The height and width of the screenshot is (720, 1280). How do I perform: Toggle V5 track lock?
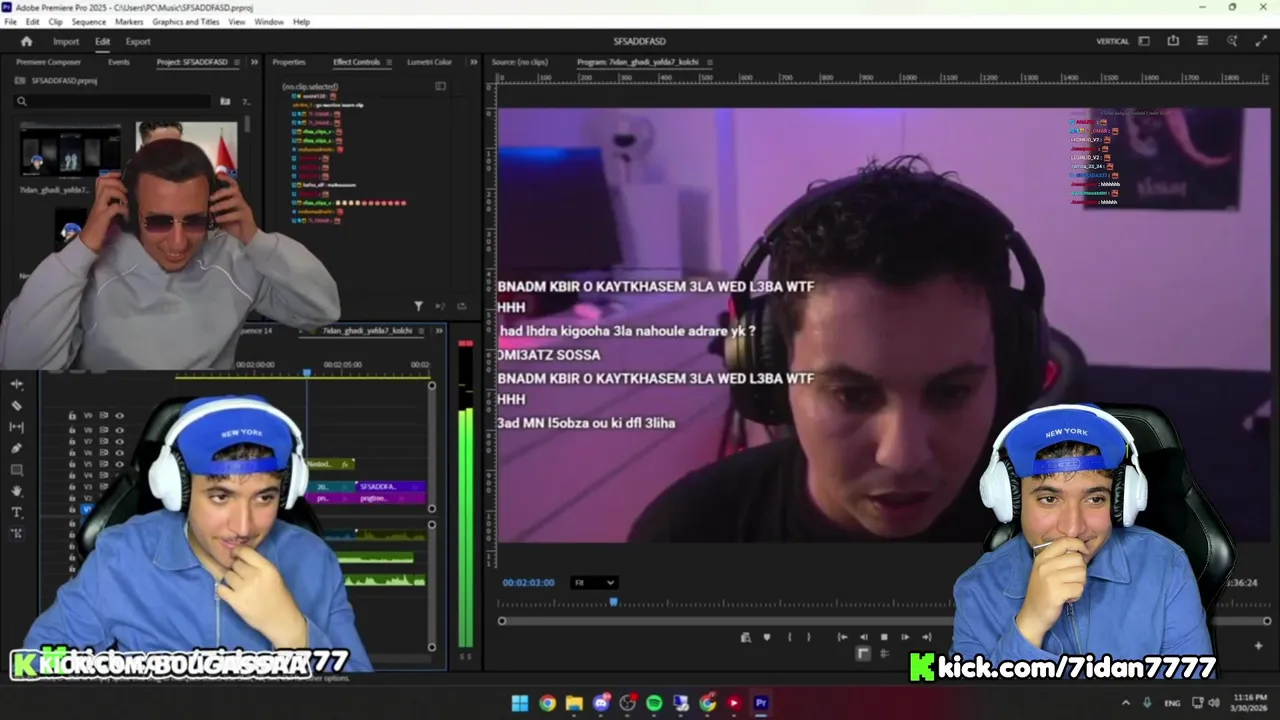click(x=72, y=464)
